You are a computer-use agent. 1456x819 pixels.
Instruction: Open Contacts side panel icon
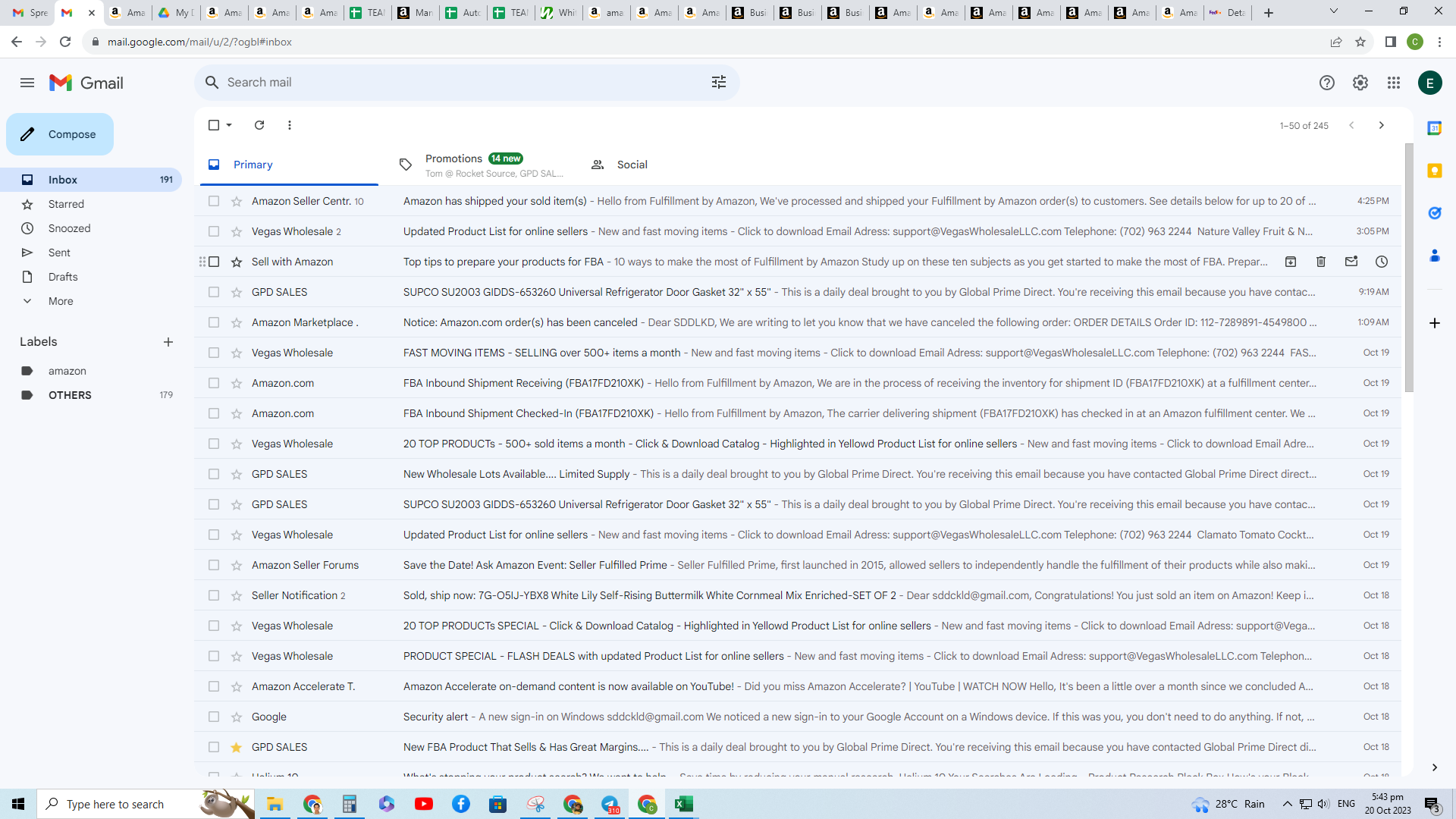click(1435, 256)
